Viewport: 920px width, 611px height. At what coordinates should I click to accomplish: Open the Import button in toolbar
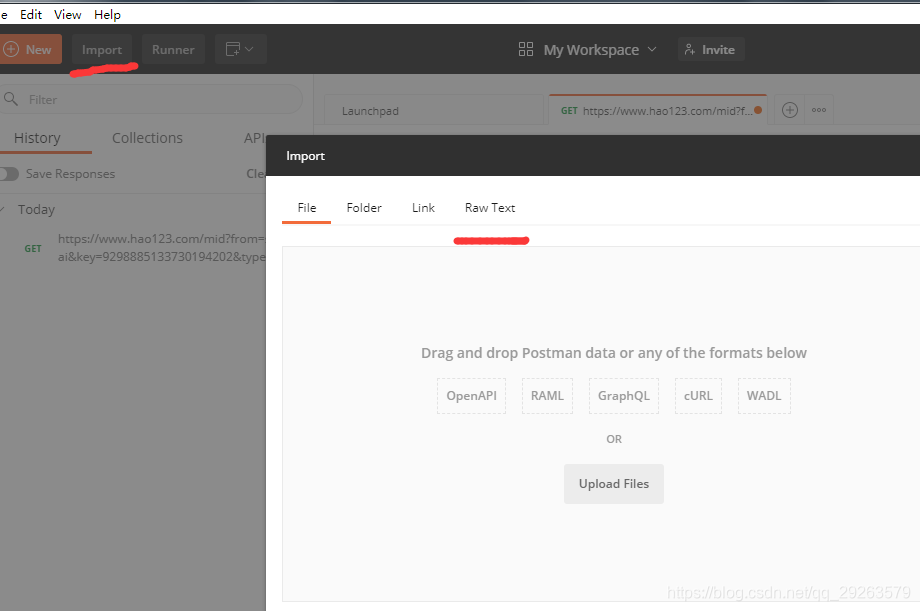coord(102,49)
